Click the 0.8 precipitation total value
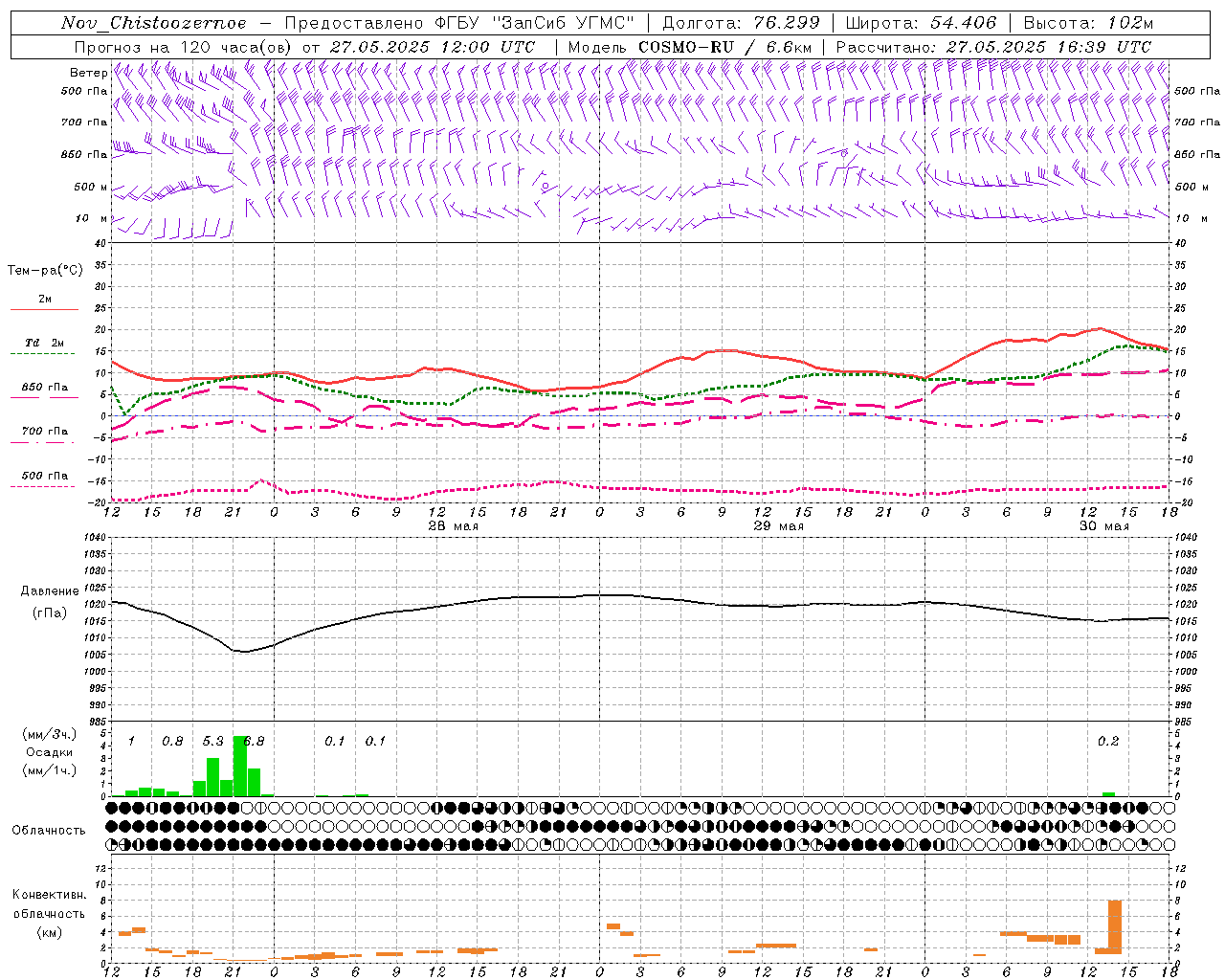The height and width of the screenshot is (980, 1225). click(172, 742)
